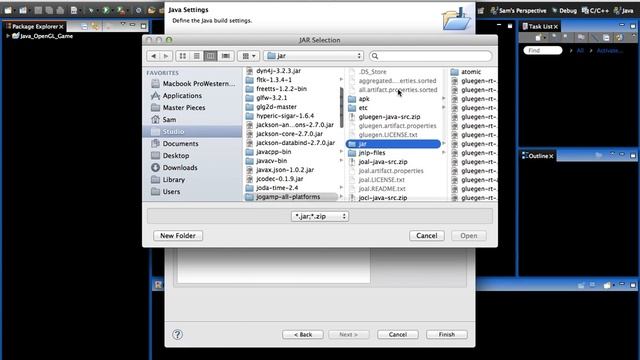Expand Java_OpenGL_Game project in Package Explorer
This screenshot has height=360, width=640.
pos(8,36)
